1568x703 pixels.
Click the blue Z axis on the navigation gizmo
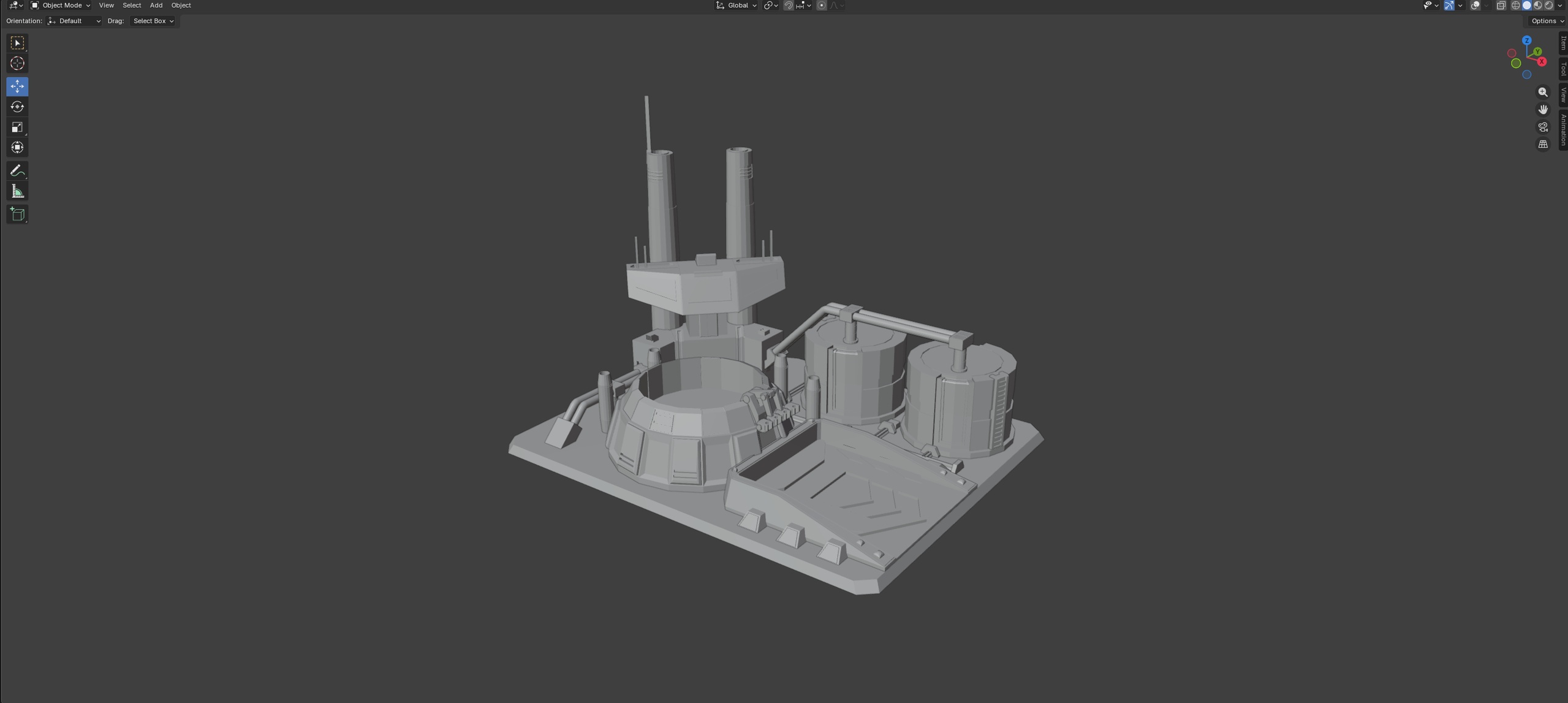coord(1526,40)
